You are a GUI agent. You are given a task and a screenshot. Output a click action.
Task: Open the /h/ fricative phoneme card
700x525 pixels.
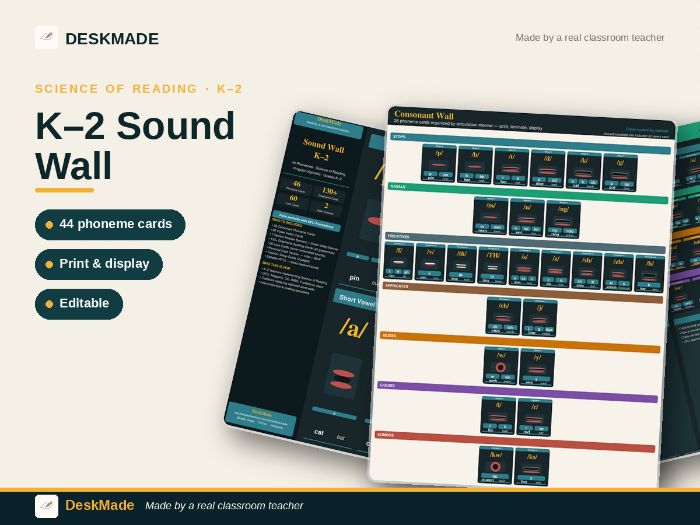coord(649,274)
